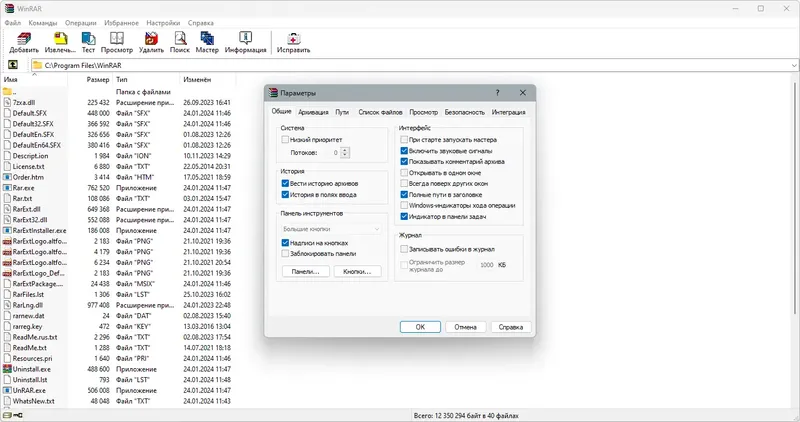
Task: Click the Добавить (Add) toolbar icon
Action: 24,42
